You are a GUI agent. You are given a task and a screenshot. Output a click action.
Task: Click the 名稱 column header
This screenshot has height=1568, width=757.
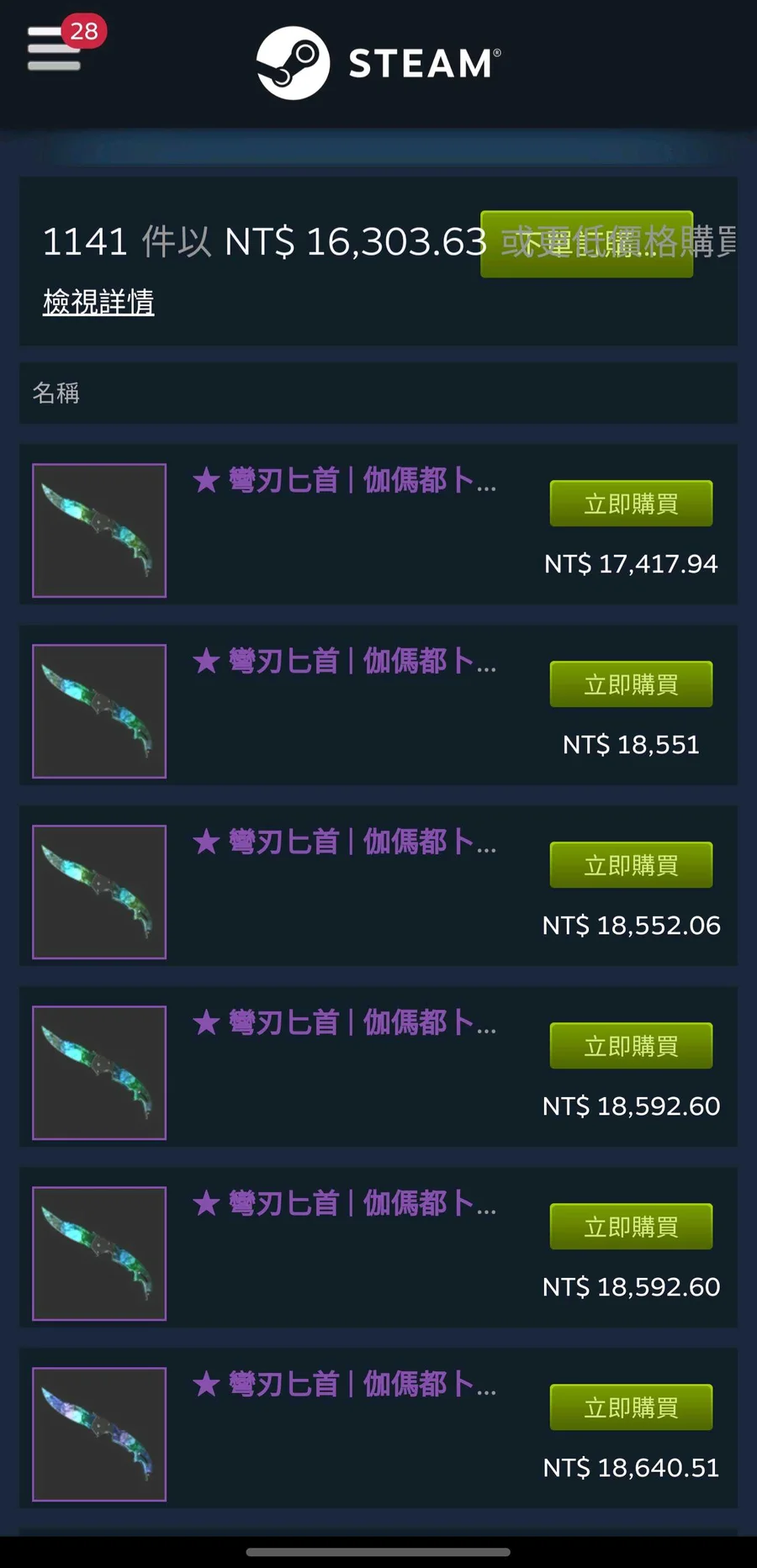coord(56,393)
